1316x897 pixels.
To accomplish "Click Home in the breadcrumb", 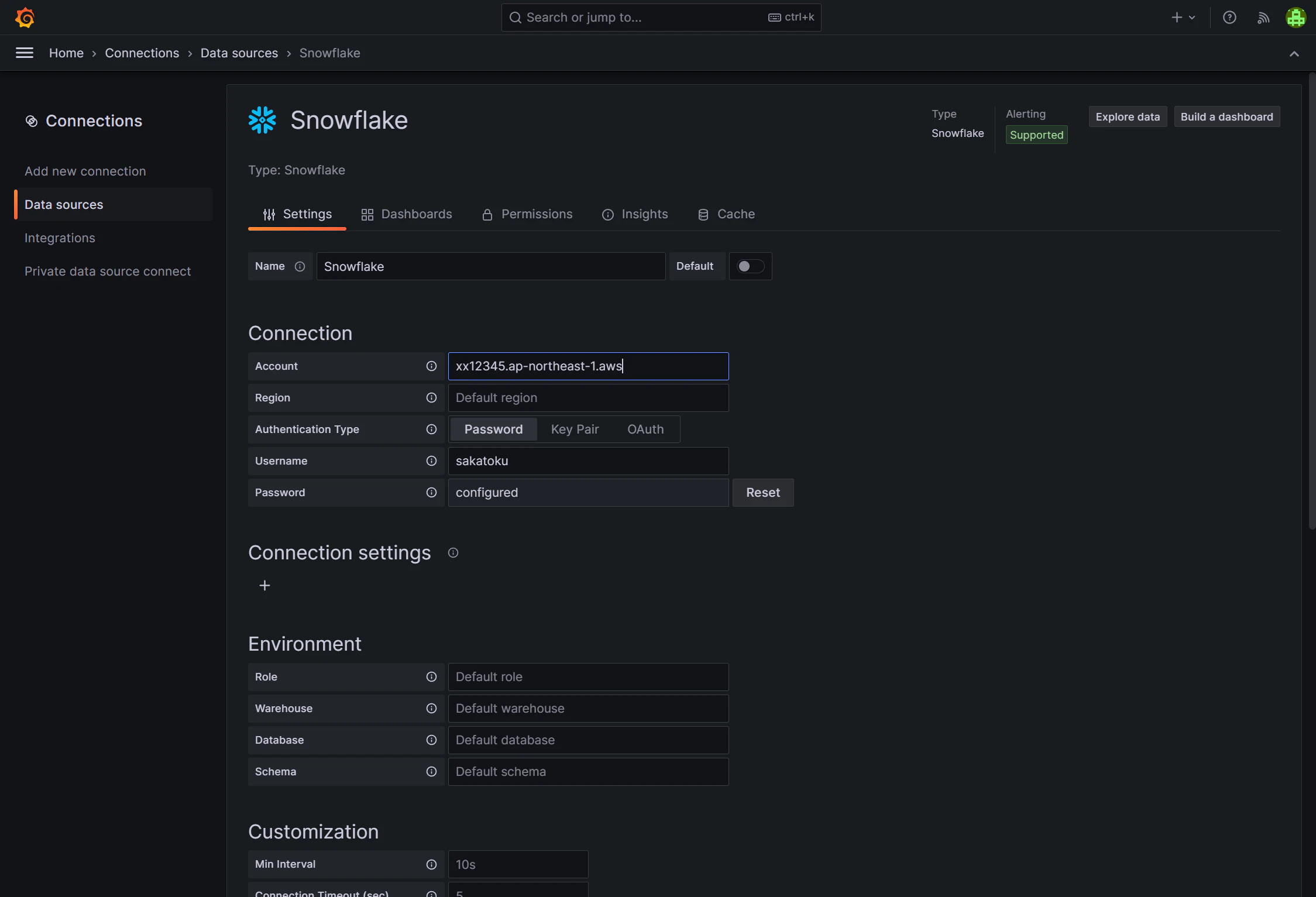I will (x=66, y=53).
